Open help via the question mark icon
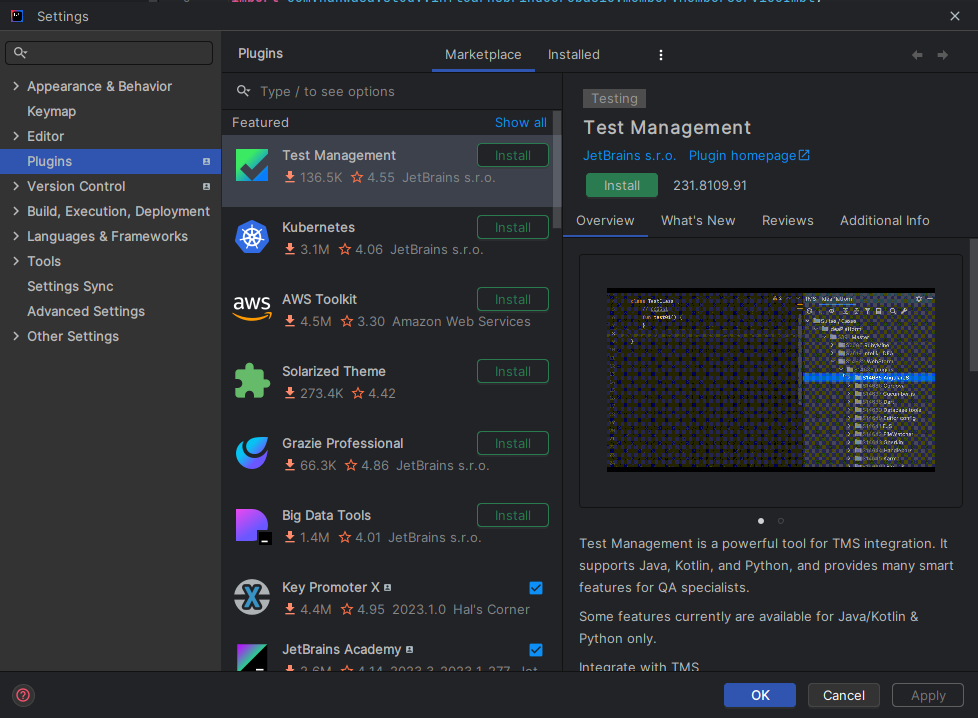This screenshot has height=718, width=978. click(x=23, y=695)
